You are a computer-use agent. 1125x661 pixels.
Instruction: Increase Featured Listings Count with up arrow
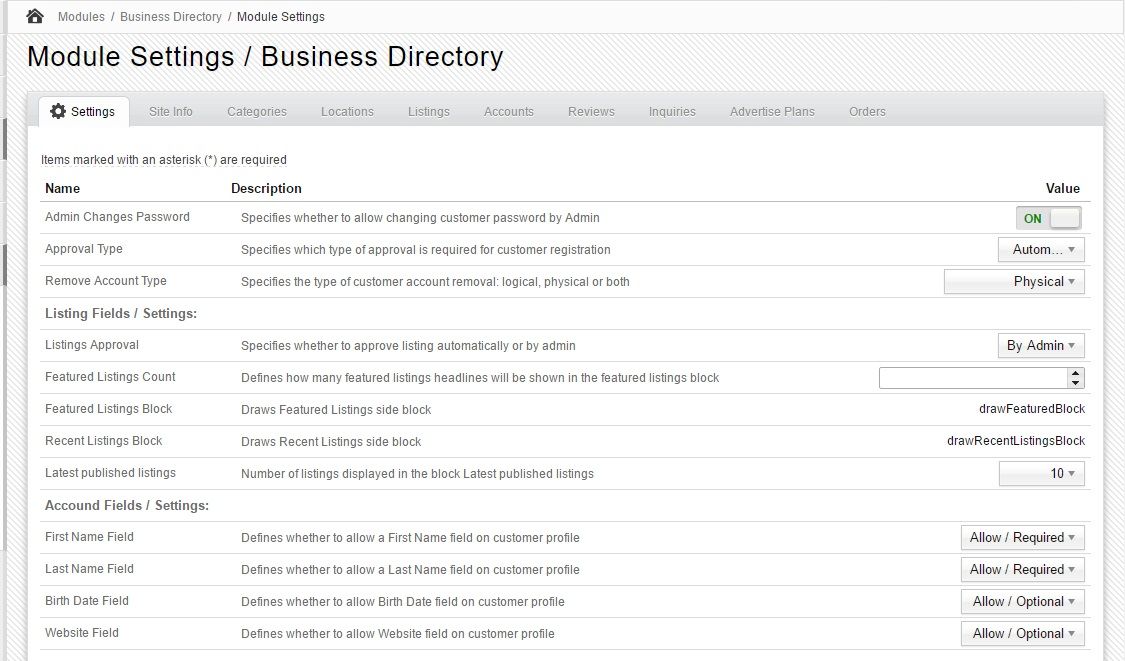click(1076, 373)
